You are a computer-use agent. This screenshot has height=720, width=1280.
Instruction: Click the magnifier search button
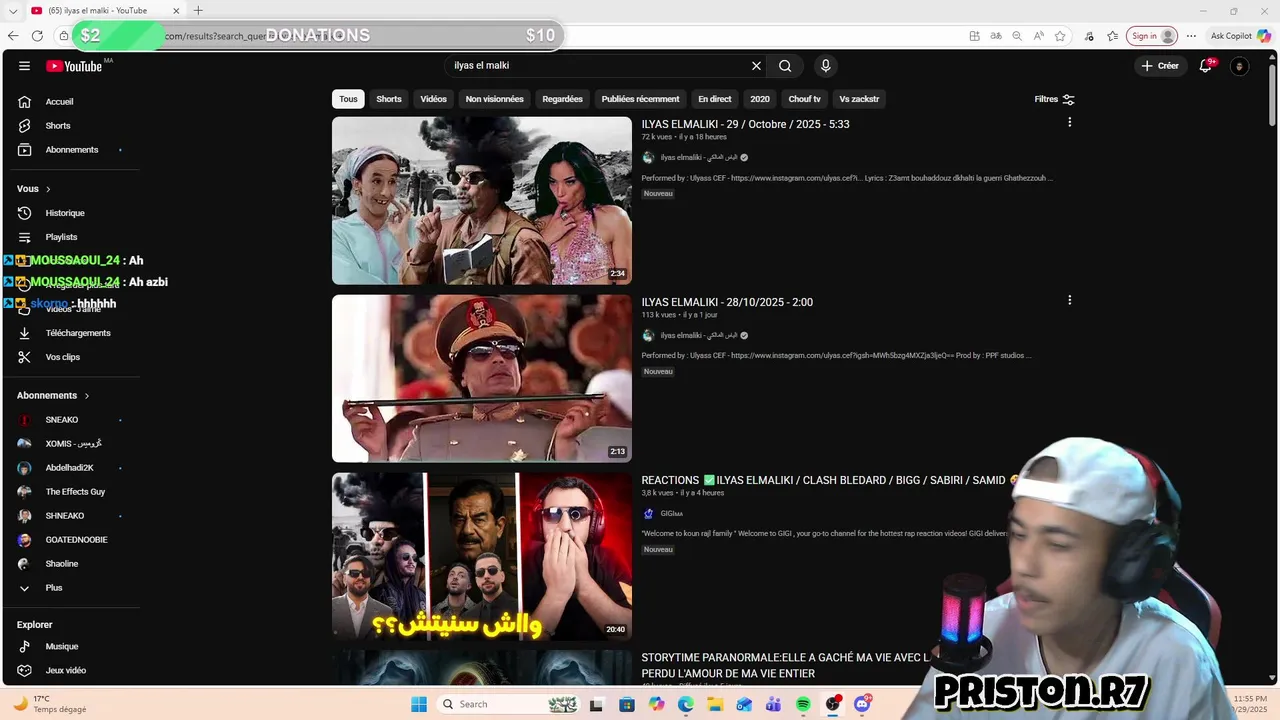point(785,66)
